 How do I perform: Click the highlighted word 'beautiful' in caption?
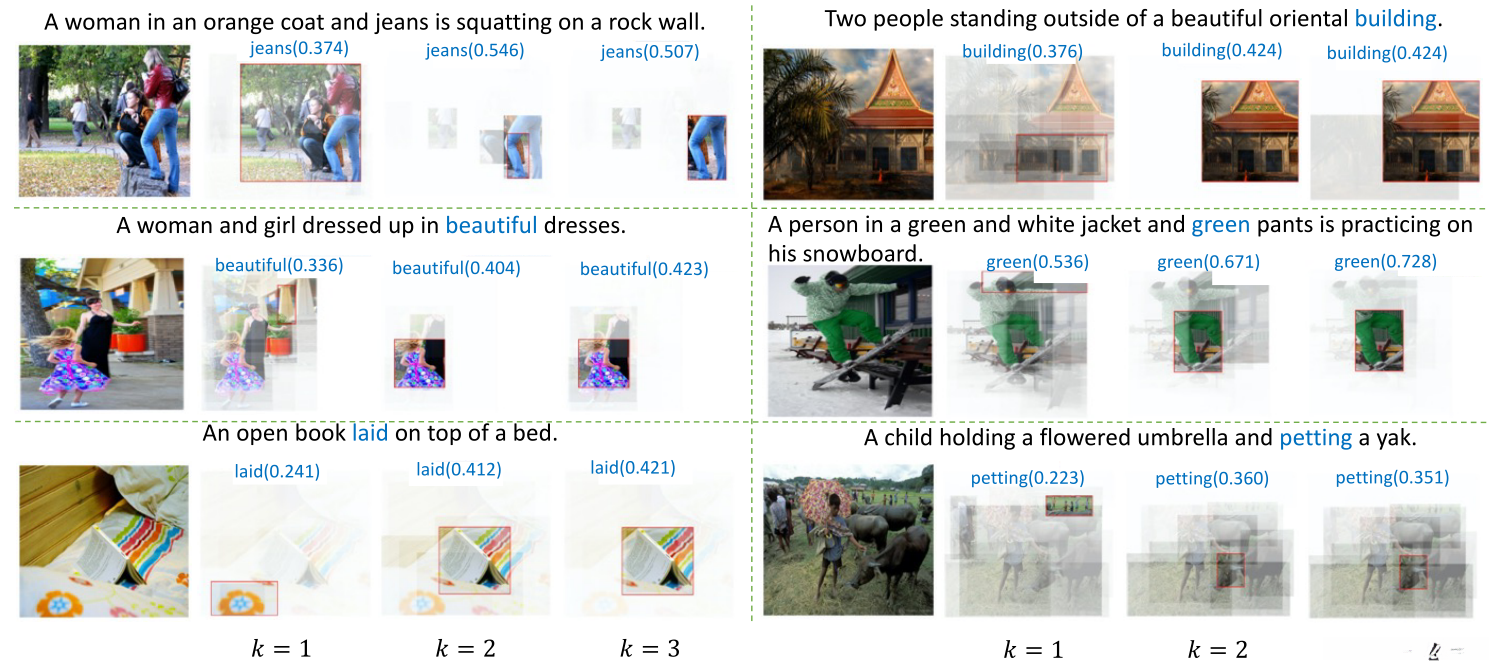(x=491, y=225)
